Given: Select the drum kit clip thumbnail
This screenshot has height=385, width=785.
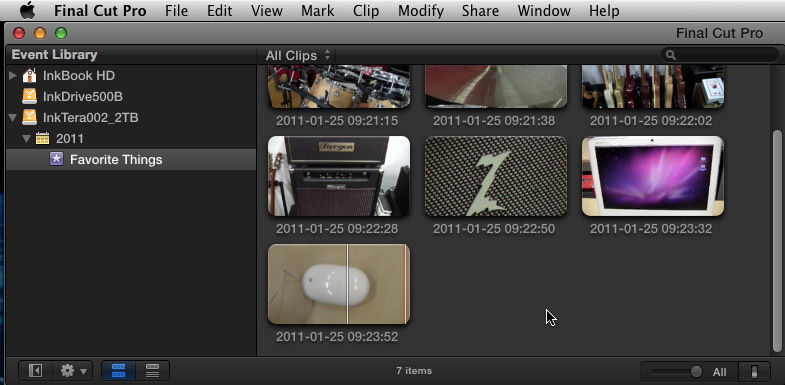Looking at the screenshot, I should click(x=339, y=86).
